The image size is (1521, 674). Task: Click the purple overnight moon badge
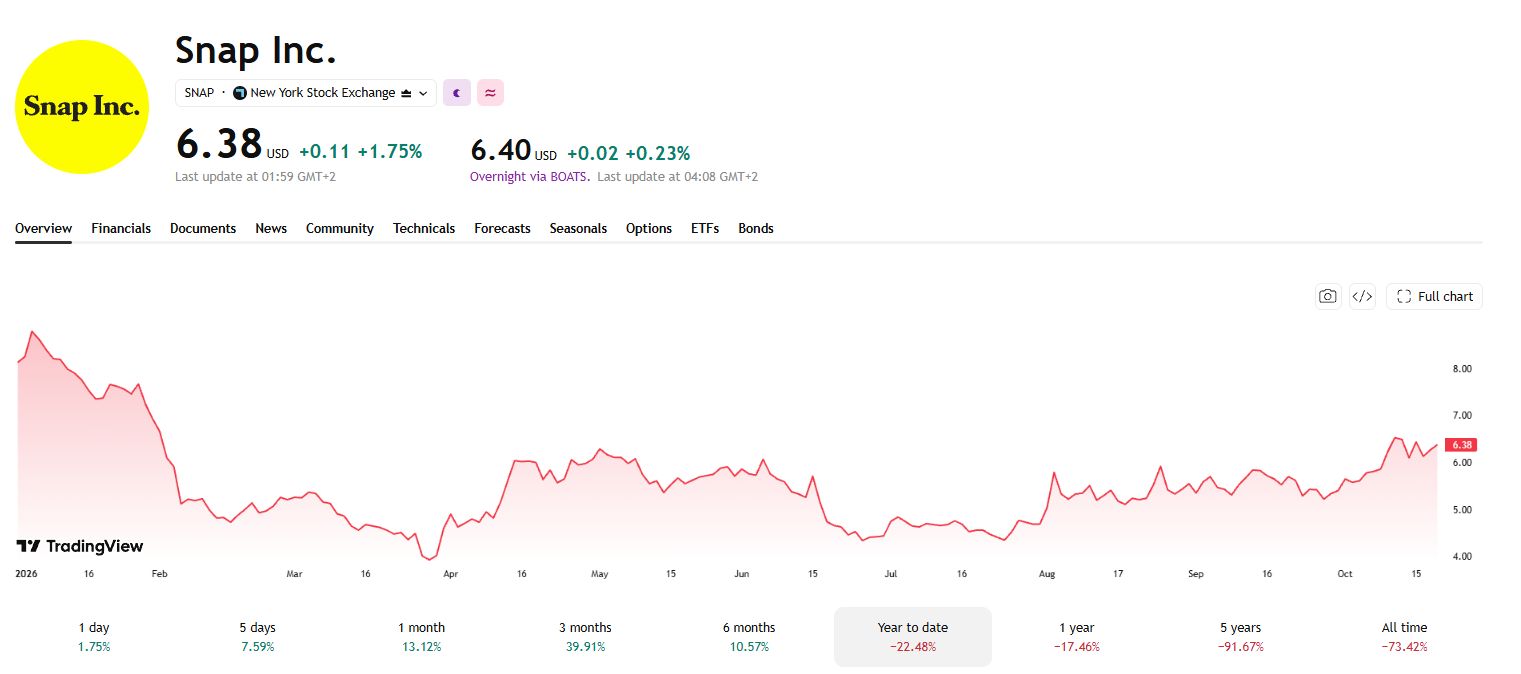click(x=457, y=93)
